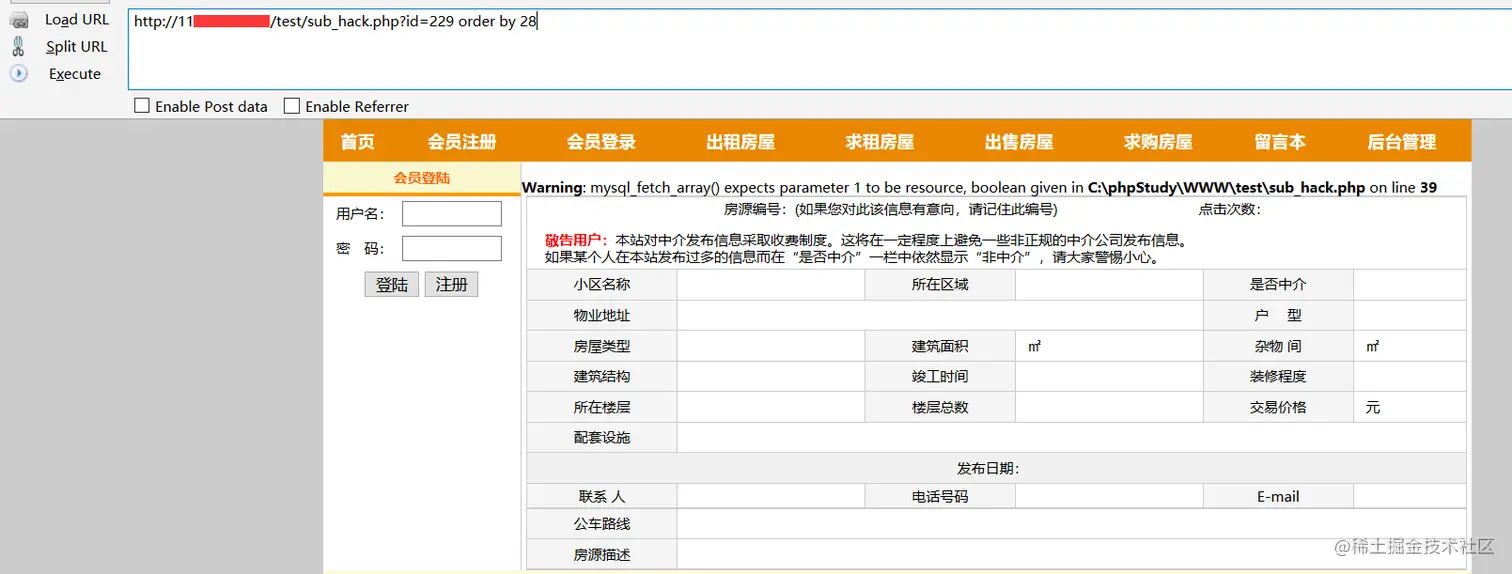Click the E-mail table cell
This screenshot has width=1512, height=574.
pyautogui.click(x=1278, y=496)
